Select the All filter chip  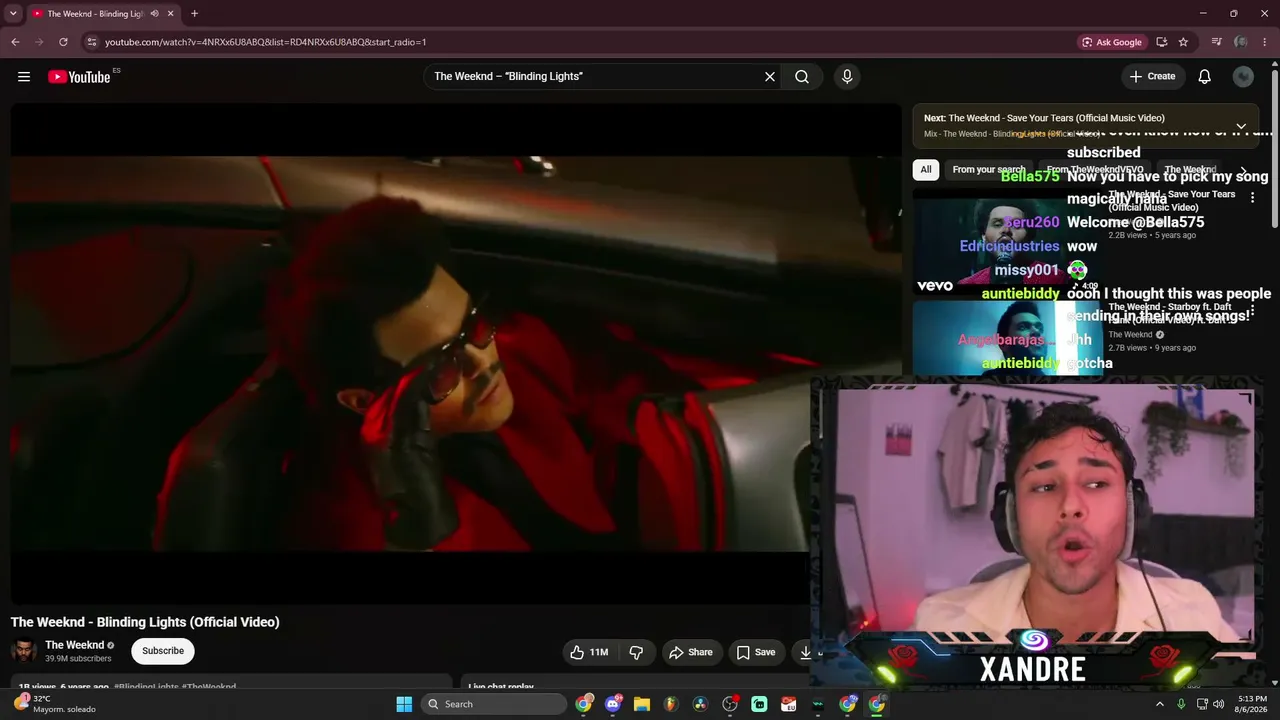point(926,170)
